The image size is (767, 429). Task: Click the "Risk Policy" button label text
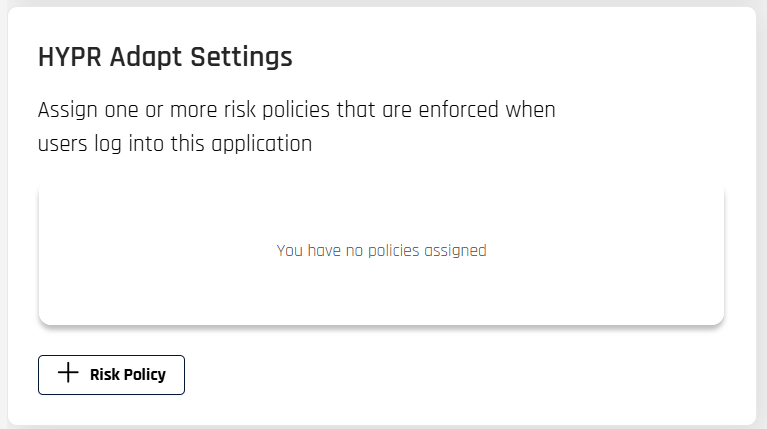[x=127, y=375]
